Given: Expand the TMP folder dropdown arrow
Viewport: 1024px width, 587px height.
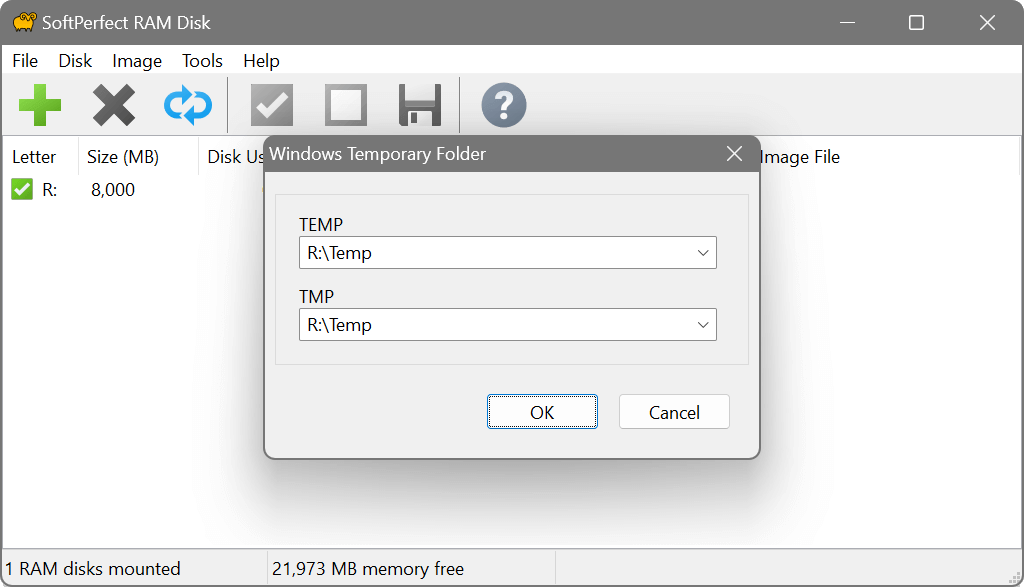Looking at the screenshot, I should click(703, 325).
